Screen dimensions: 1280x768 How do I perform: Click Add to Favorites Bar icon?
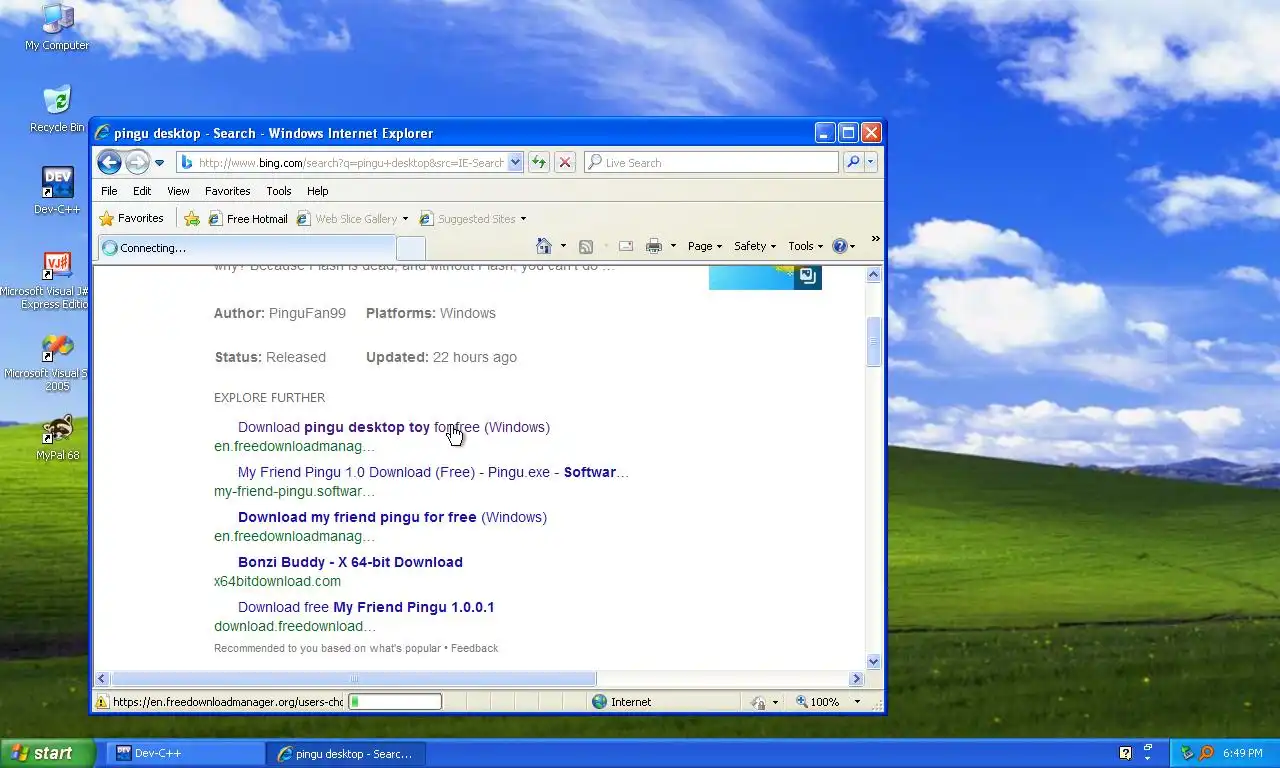pos(192,218)
